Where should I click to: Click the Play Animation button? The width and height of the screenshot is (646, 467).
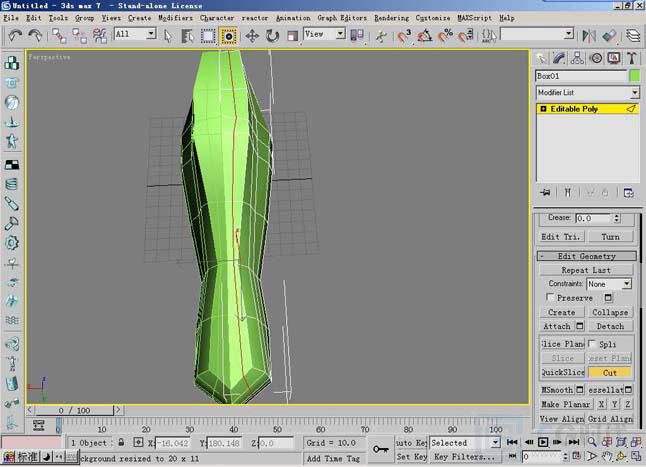(x=543, y=442)
